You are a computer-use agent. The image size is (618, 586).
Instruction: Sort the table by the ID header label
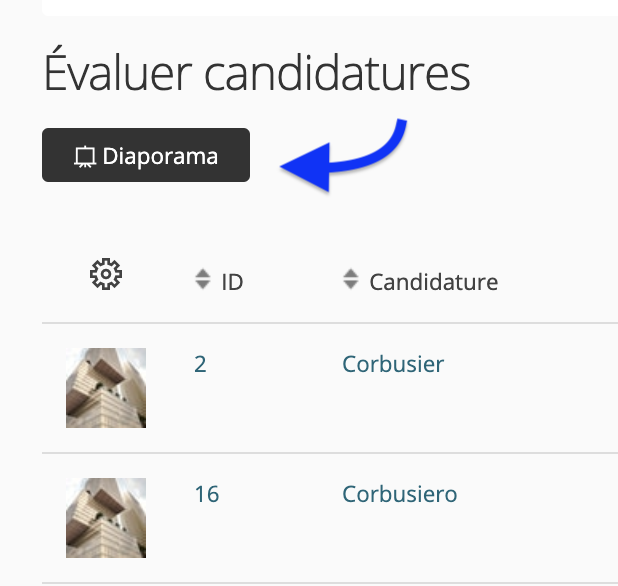232,282
